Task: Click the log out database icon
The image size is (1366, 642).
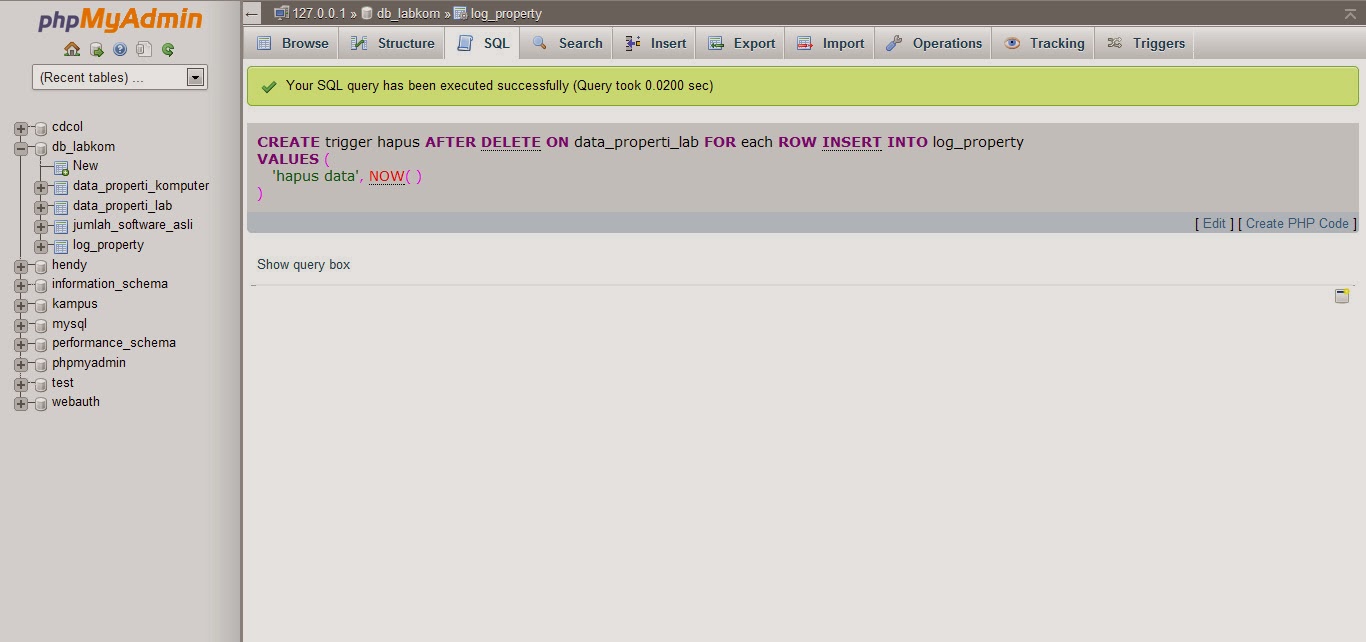Action: [x=97, y=49]
